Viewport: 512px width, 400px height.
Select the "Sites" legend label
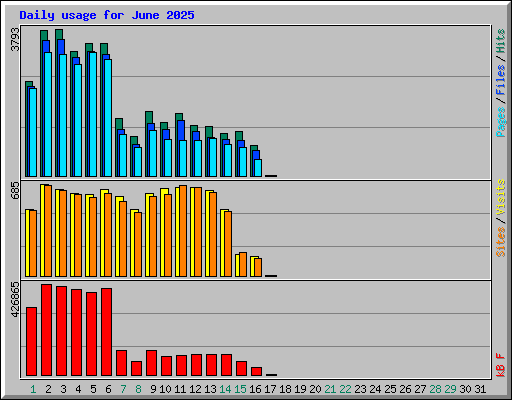(x=501, y=242)
